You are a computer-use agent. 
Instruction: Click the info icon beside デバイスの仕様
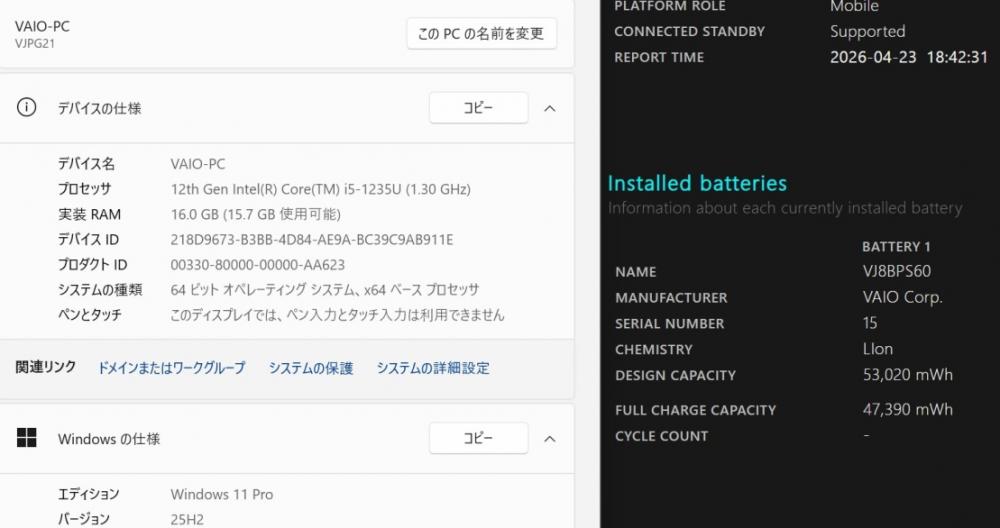pos(27,108)
